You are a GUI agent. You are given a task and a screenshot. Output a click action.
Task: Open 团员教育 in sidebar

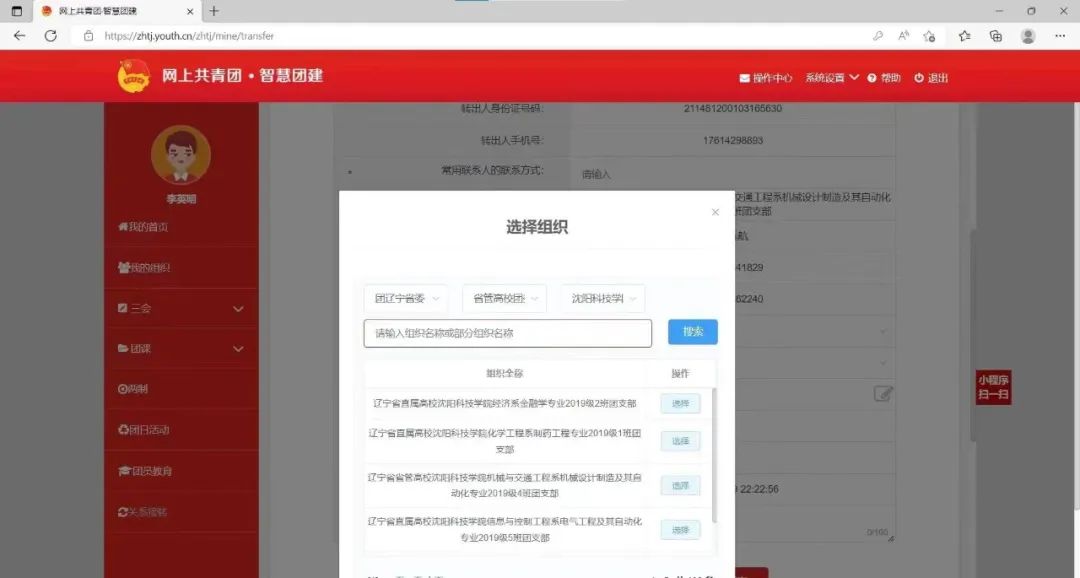[145, 471]
